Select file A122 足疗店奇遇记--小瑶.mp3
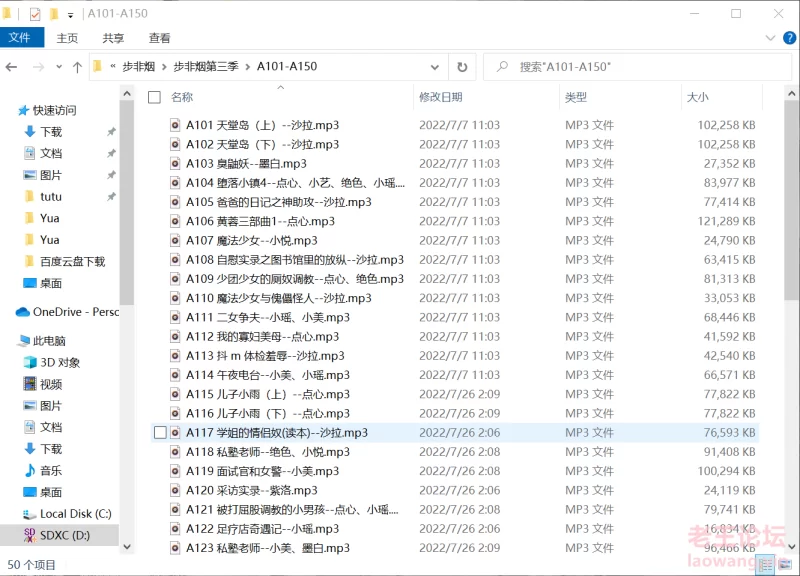 tap(262, 529)
